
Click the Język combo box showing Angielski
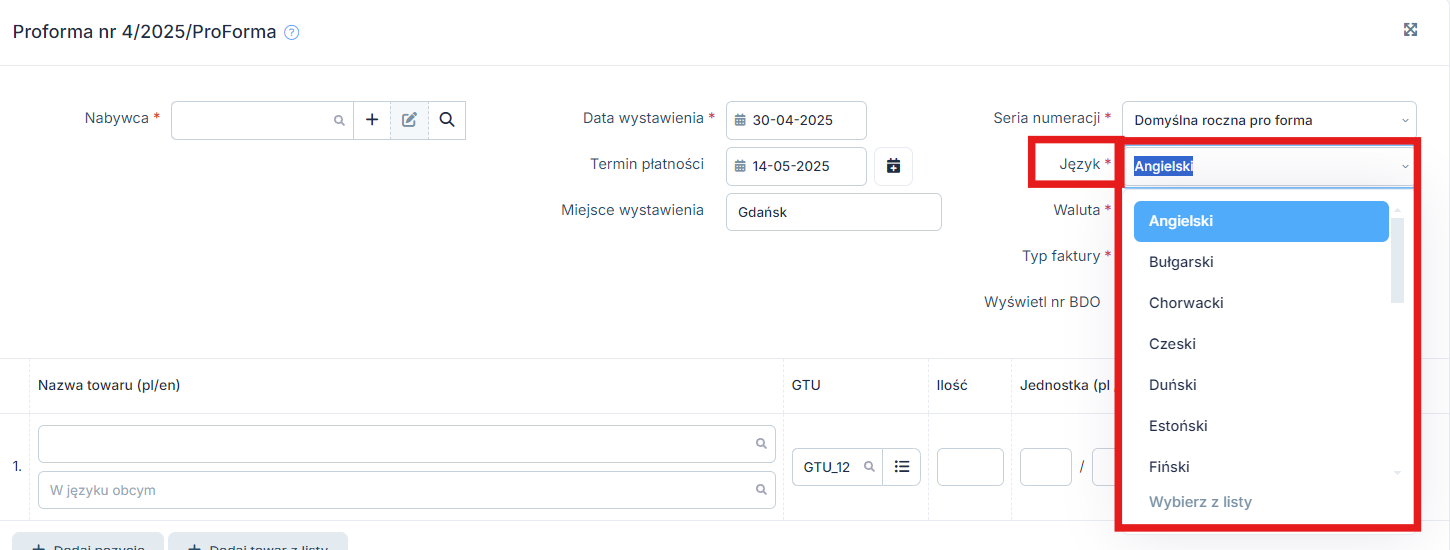[x=1268, y=166]
